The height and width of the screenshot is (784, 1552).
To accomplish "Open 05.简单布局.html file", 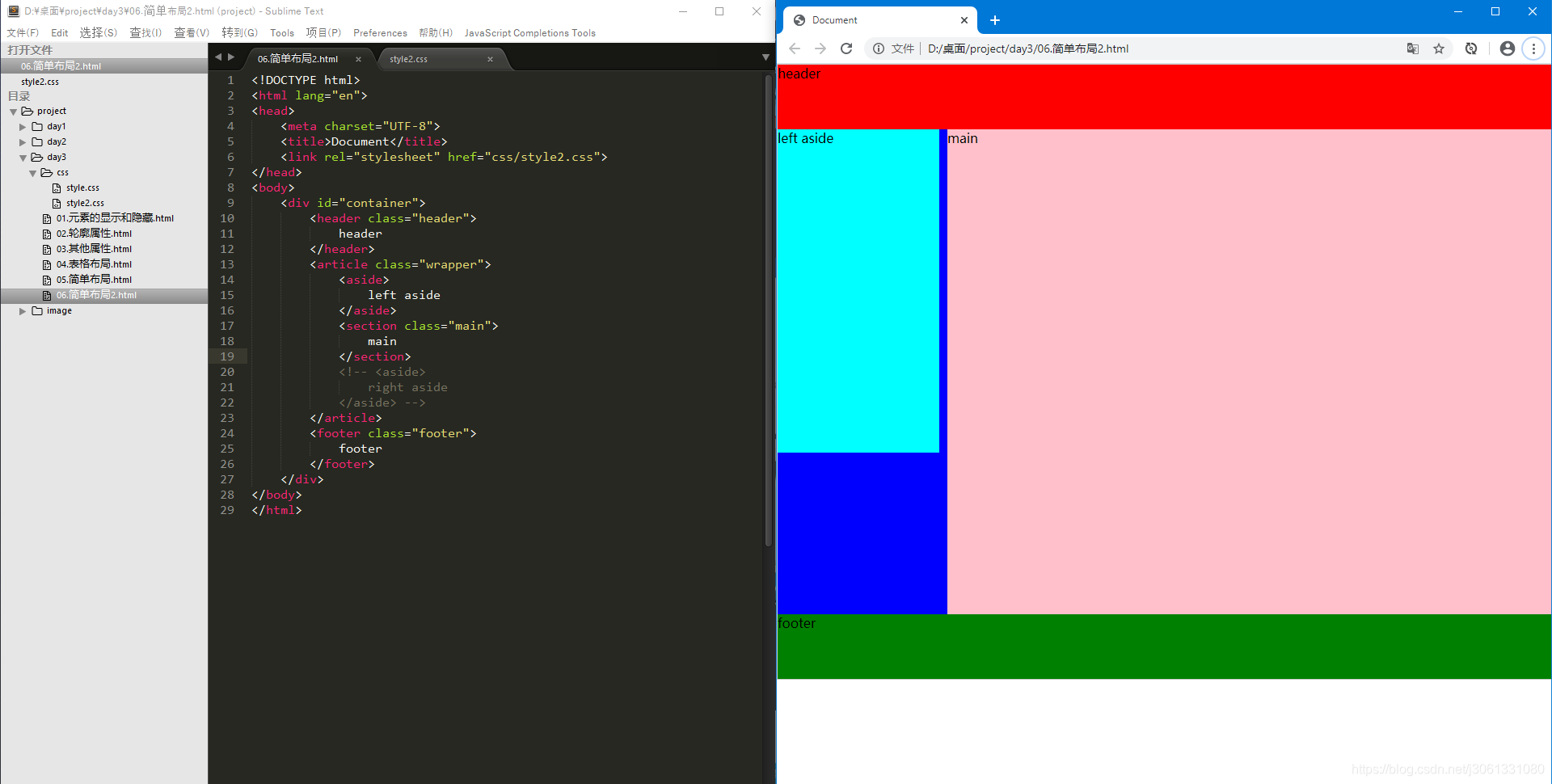I will (x=94, y=280).
